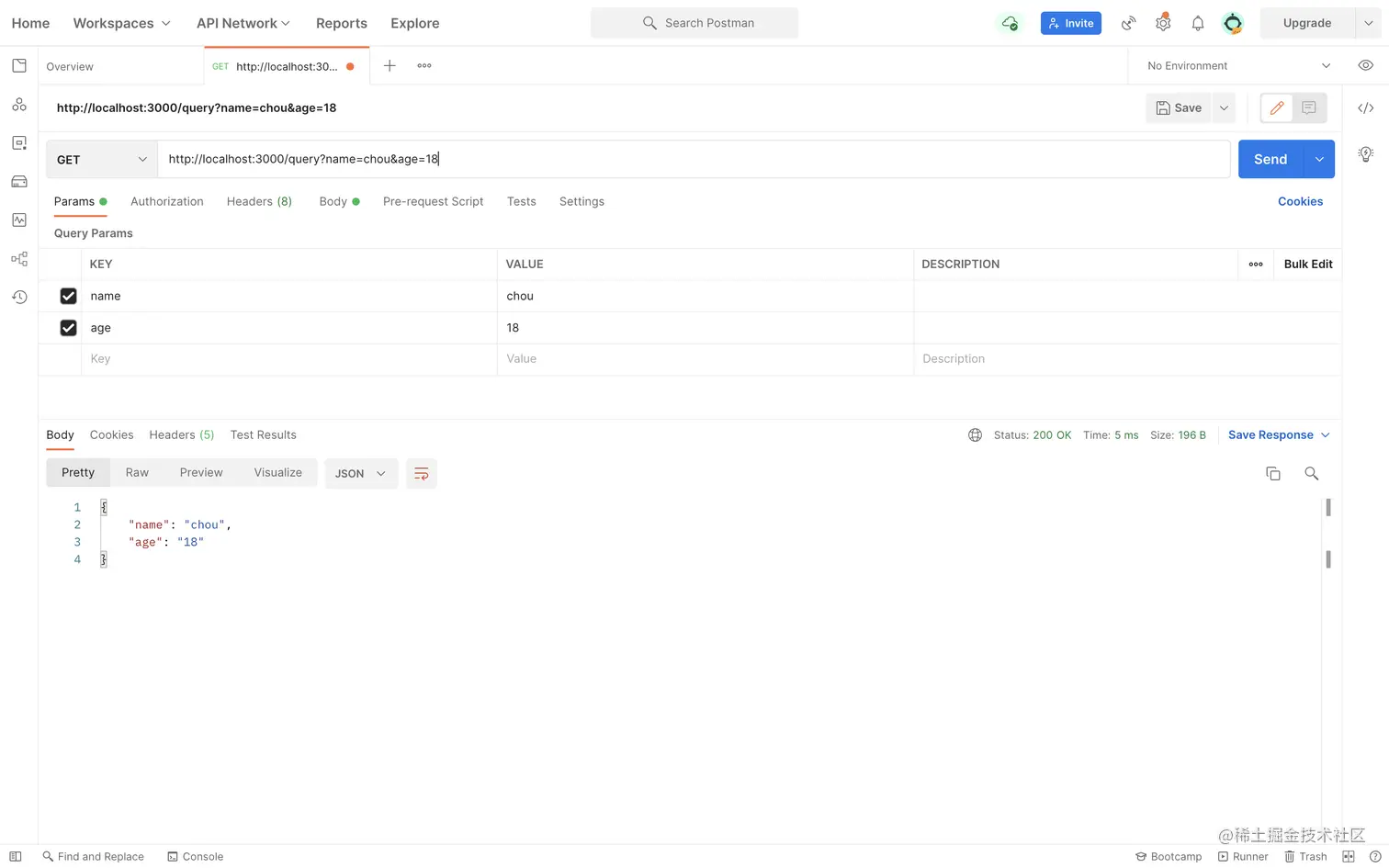Viewport: 1389px width, 868px height.
Task: Click the request URL input field
Action: (694, 159)
